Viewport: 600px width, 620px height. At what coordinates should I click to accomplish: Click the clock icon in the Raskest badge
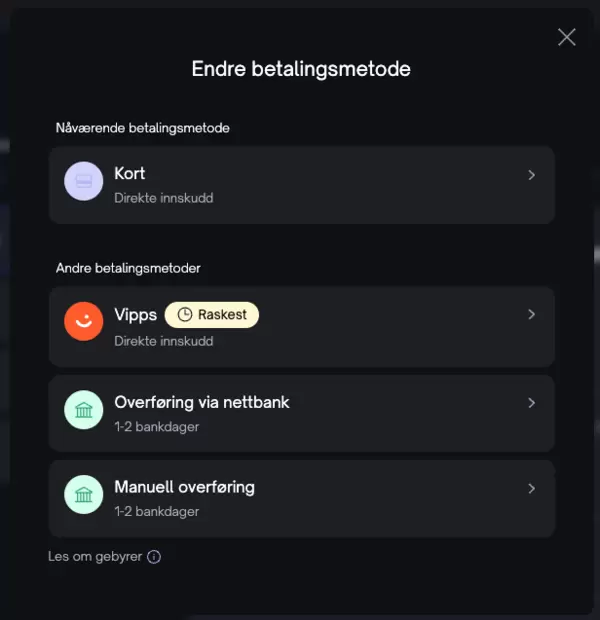184,315
